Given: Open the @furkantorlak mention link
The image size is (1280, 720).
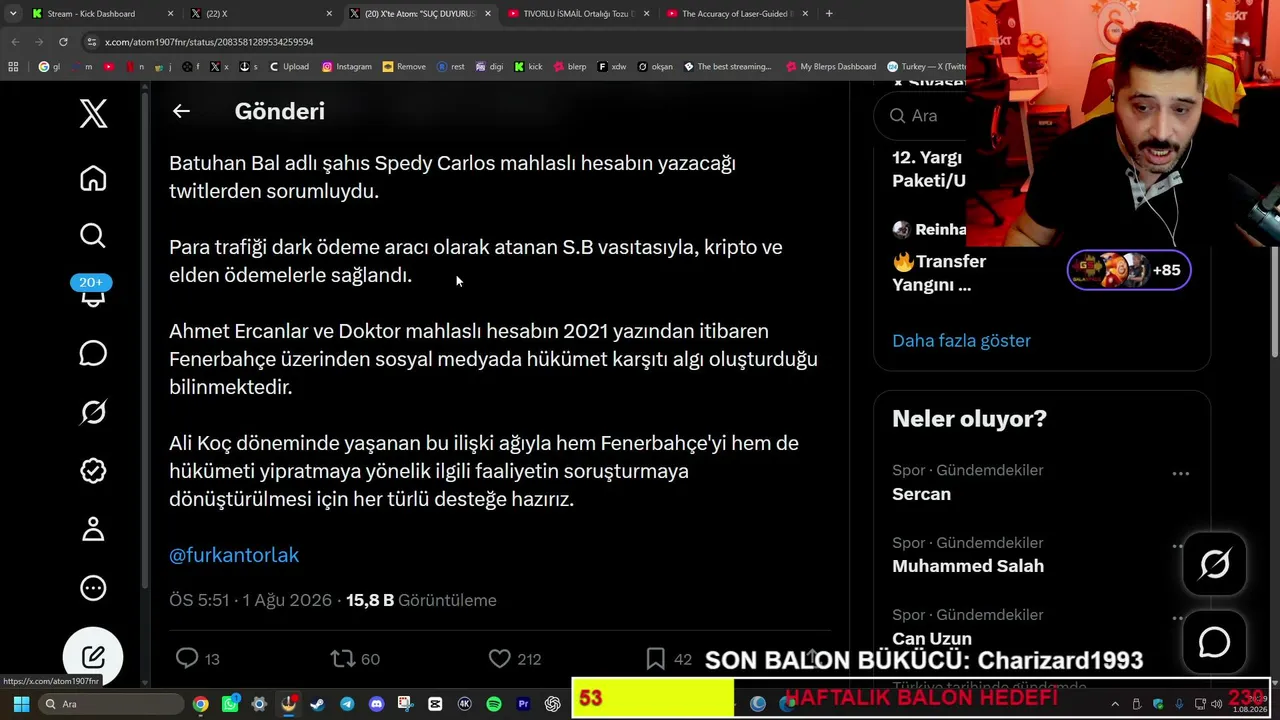Looking at the screenshot, I should point(234,555).
